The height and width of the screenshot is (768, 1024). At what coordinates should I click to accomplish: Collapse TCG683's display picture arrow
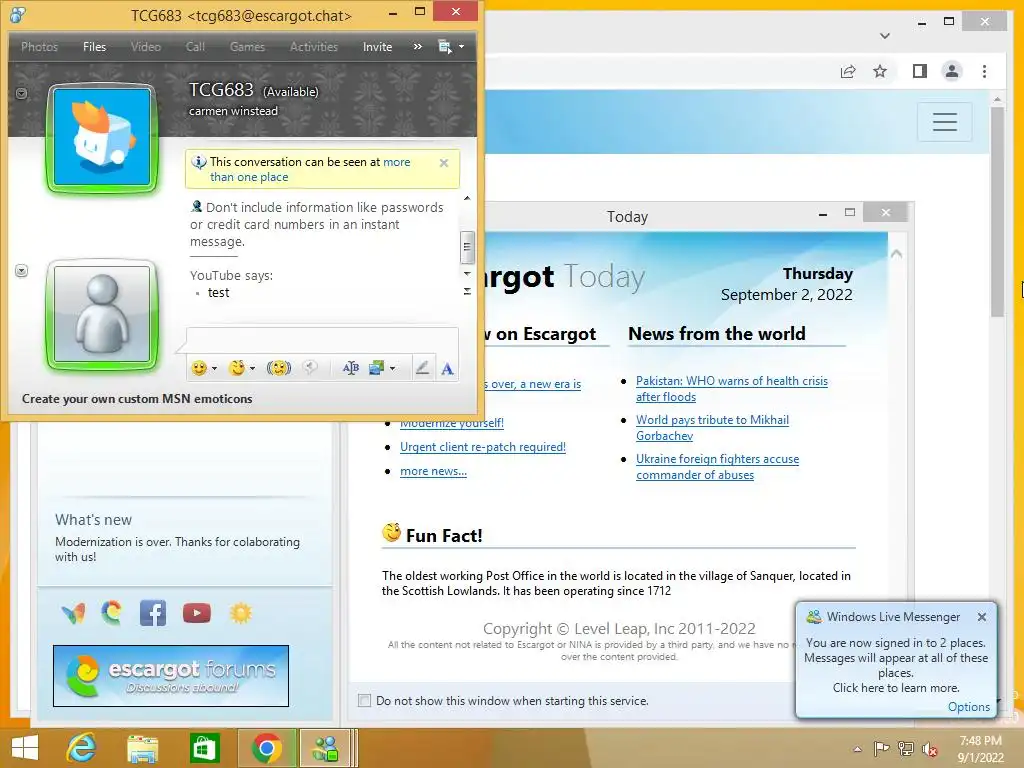click(x=22, y=93)
